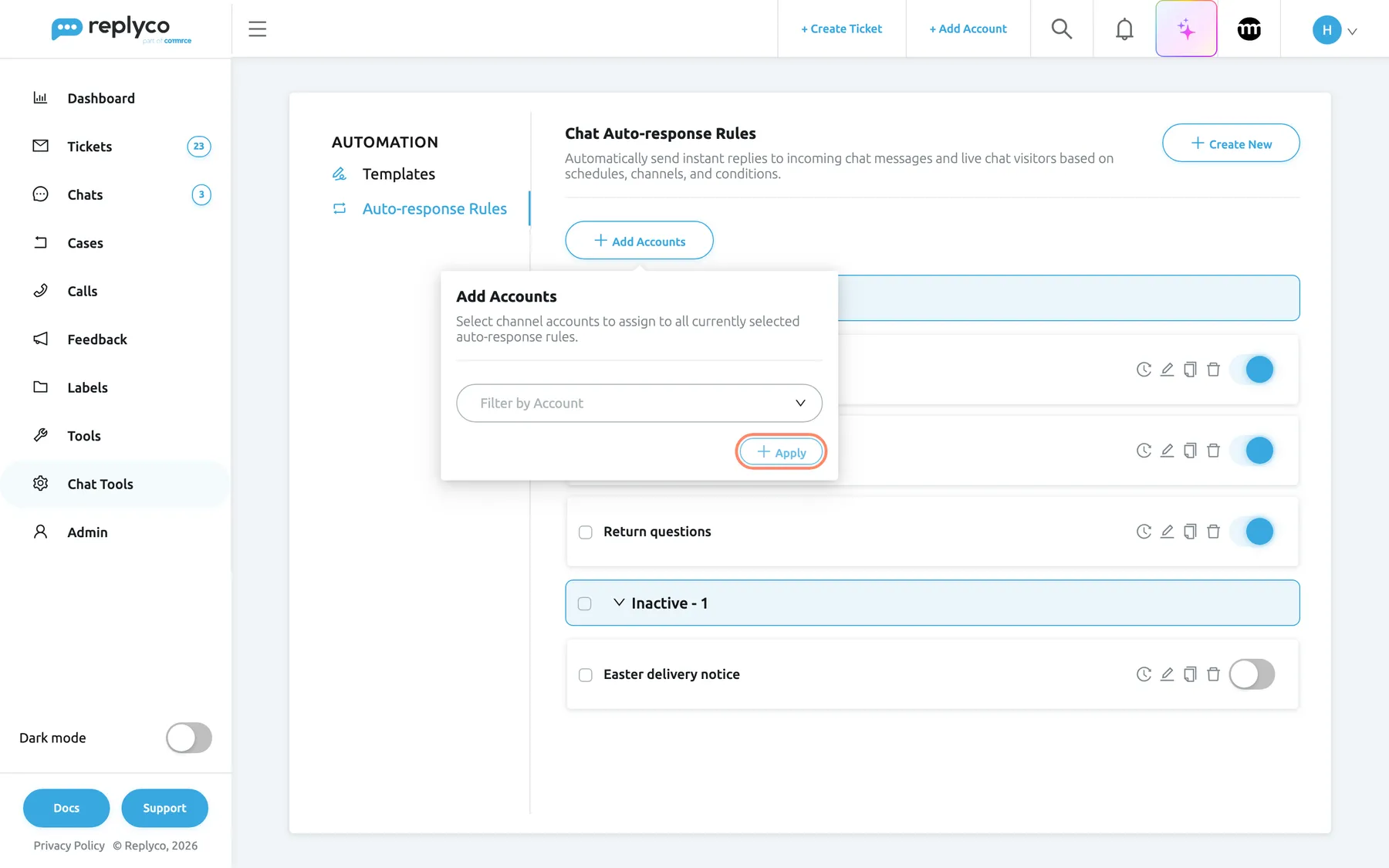Check the Easter delivery notice checkbox
1389x868 pixels.
pos(586,675)
